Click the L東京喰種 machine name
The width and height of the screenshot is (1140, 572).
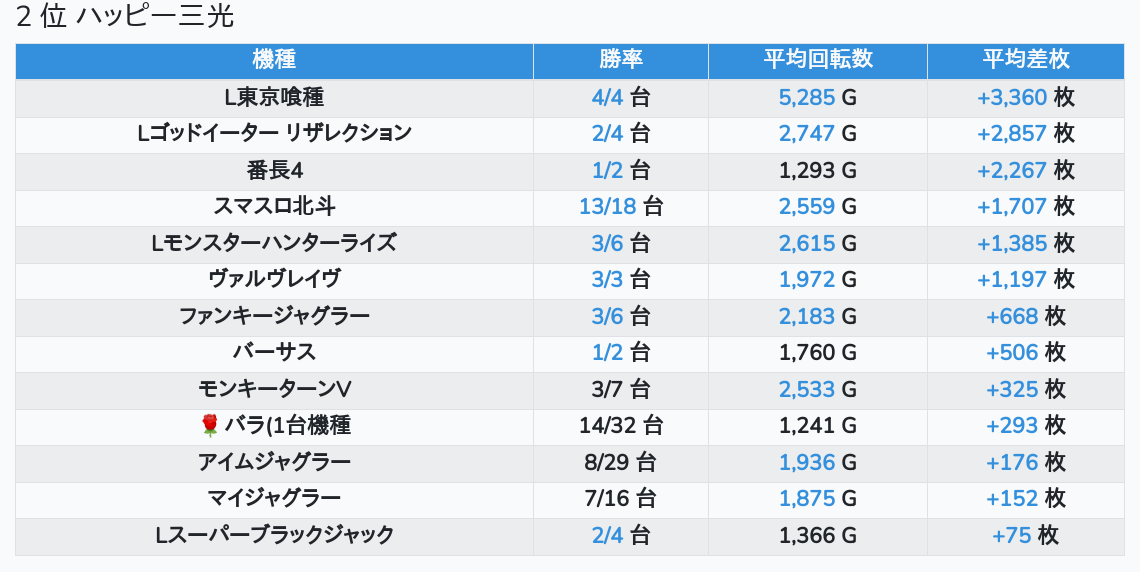pyautogui.click(x=274, y=97)
